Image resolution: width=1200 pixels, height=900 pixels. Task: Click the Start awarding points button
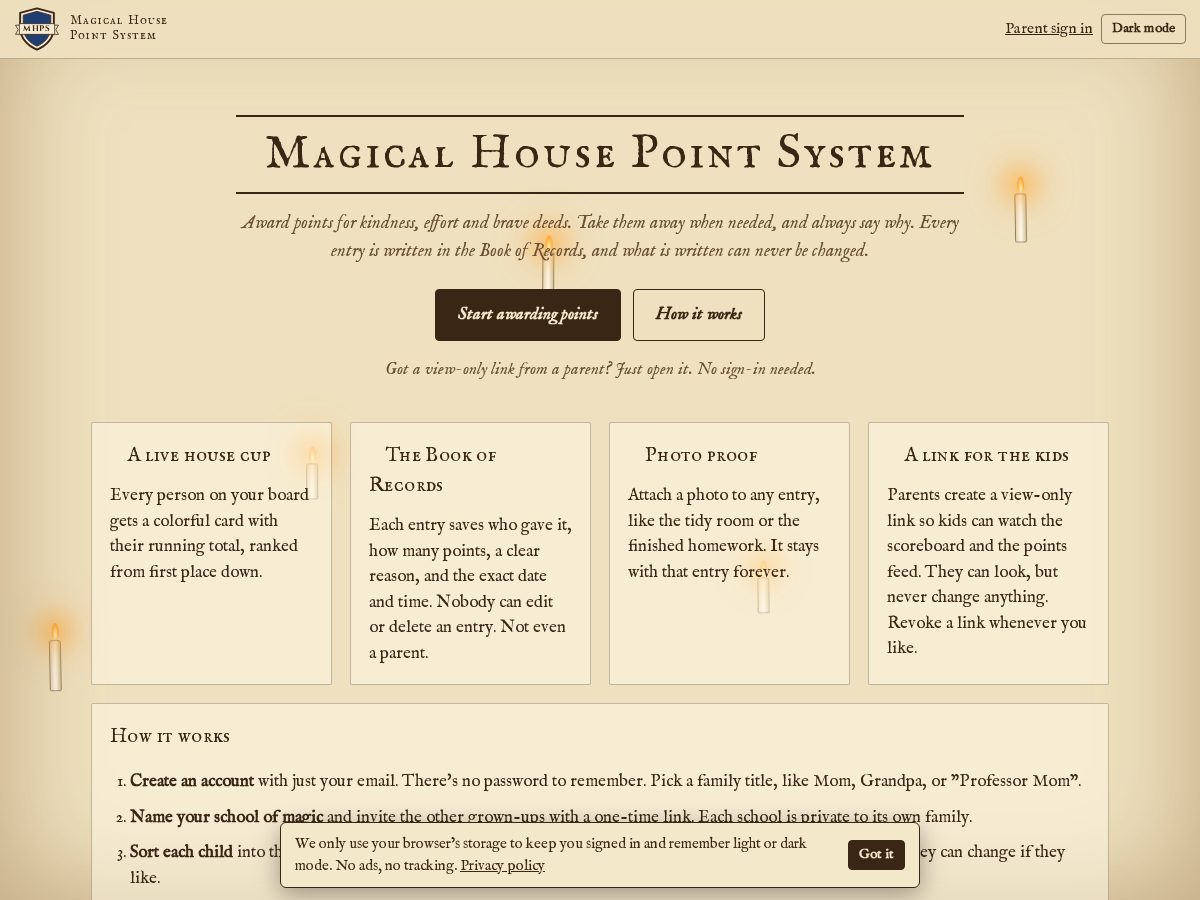[x=528, y=315]
